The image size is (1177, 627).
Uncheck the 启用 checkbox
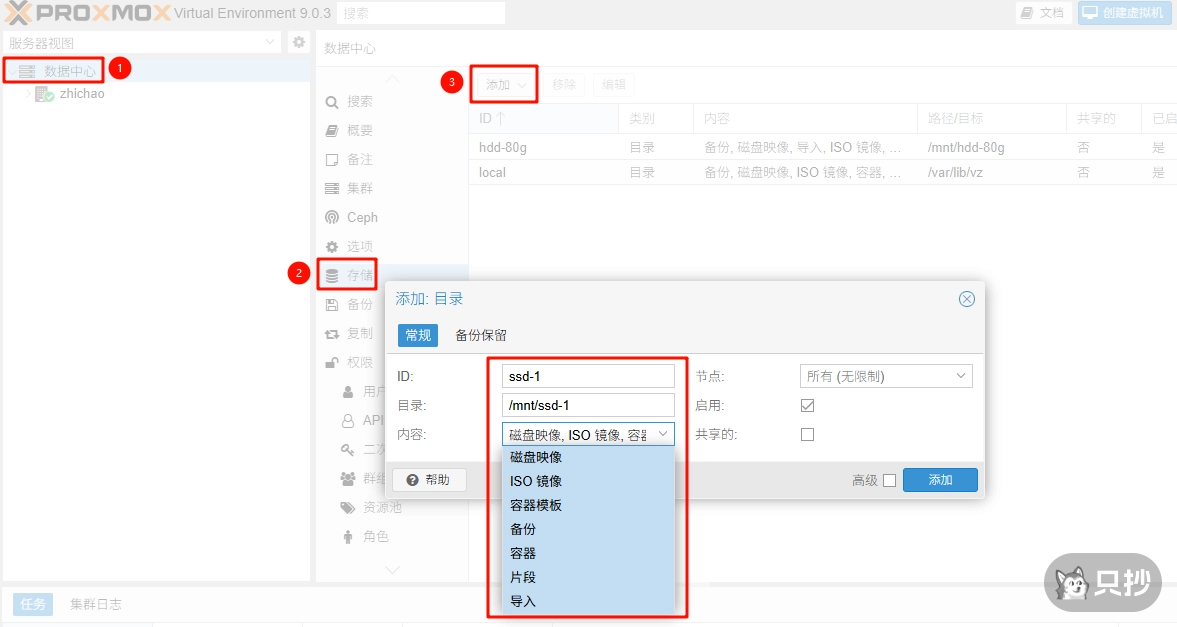pyautogui.click(x=808, y=406)
